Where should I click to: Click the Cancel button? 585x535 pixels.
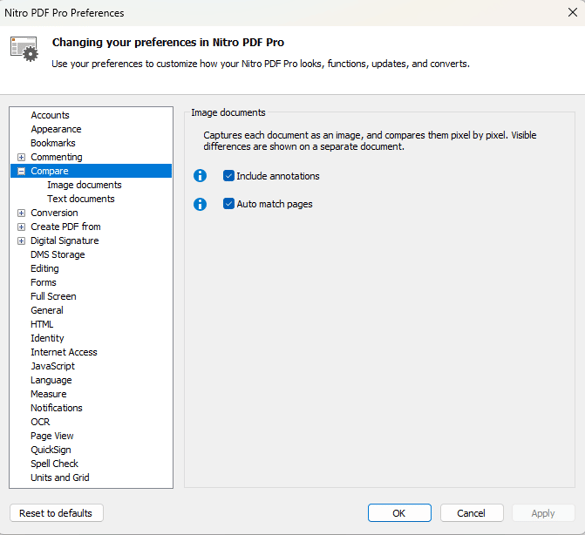tap(472, 513)
